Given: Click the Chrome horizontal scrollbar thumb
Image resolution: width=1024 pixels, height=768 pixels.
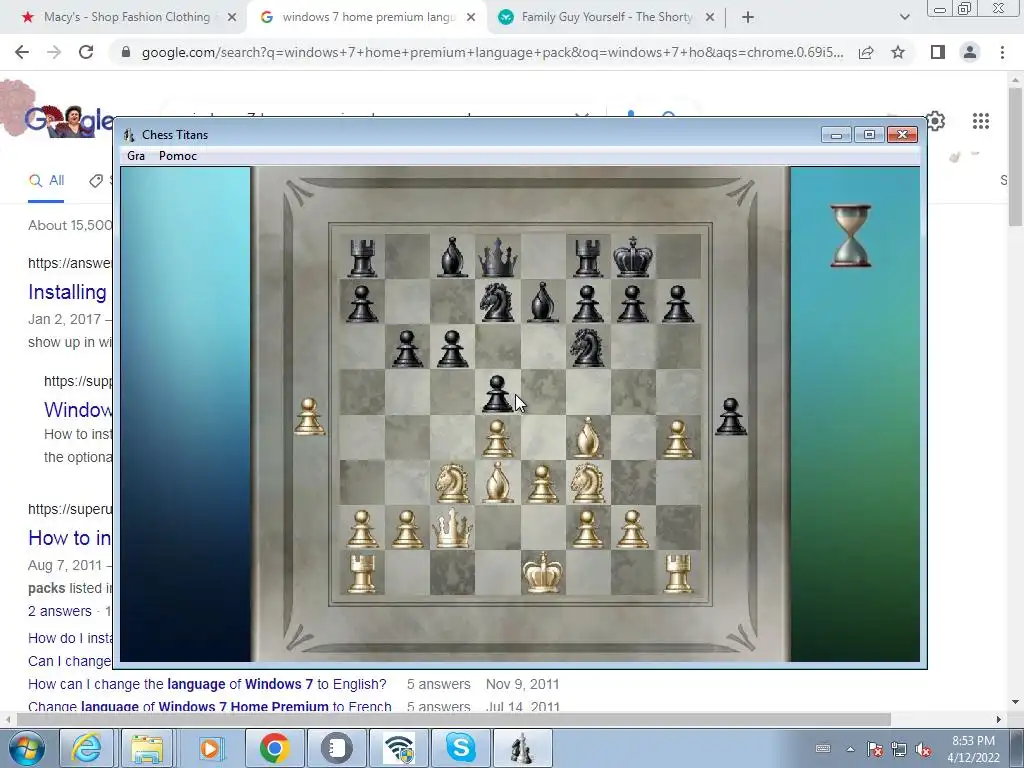Looking at the screenshot, I should 454,720.
